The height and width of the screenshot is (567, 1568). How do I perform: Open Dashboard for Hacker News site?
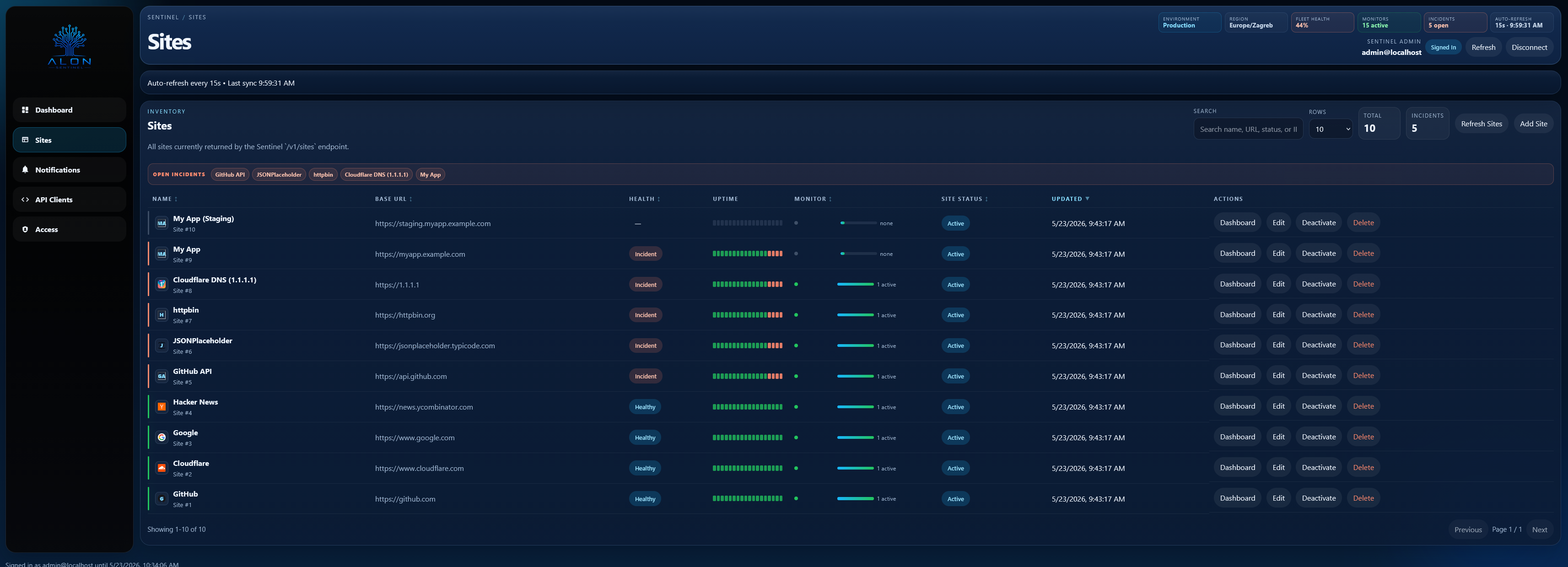[1237, 406]
